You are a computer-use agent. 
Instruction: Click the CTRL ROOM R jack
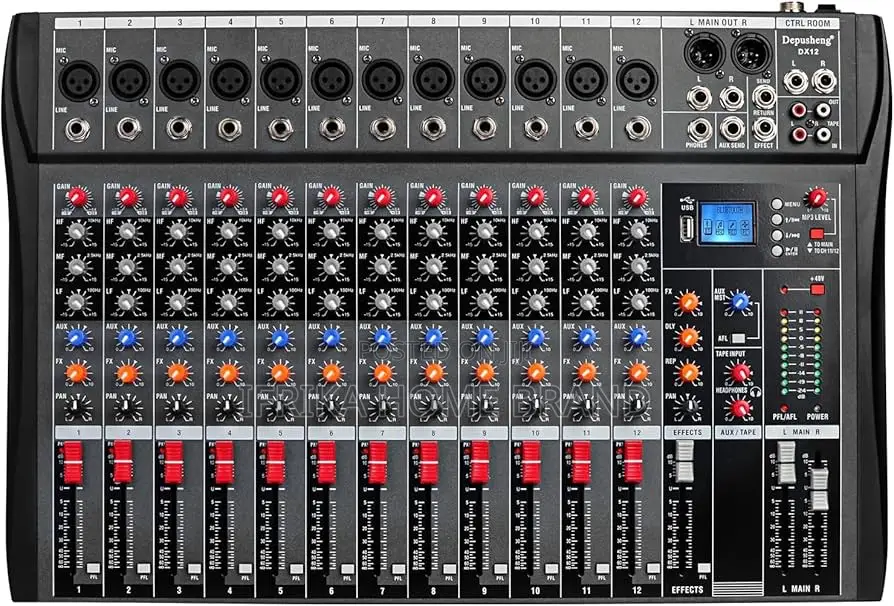click(824, 81)
